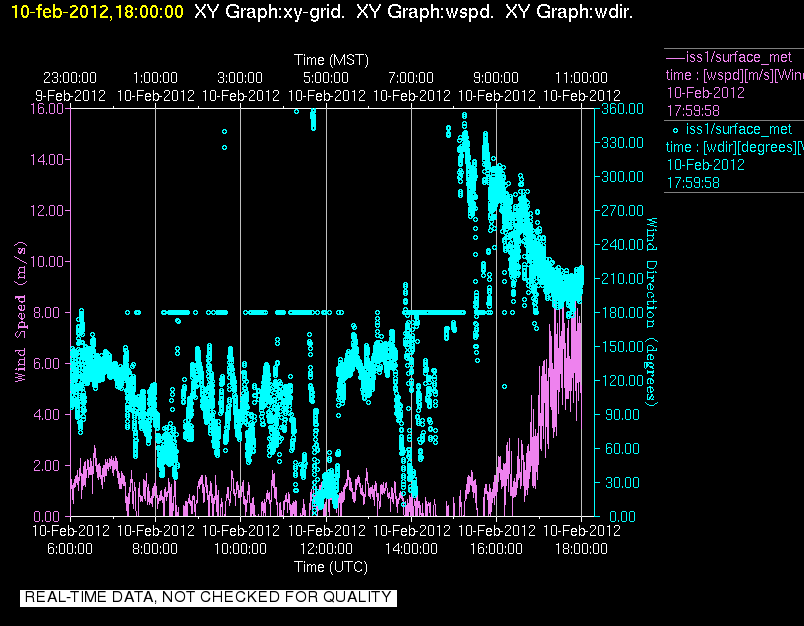Click the 60.00 wind direction tick label
Viewport: 804px width, 626px height.
click(x=622, y=449)
